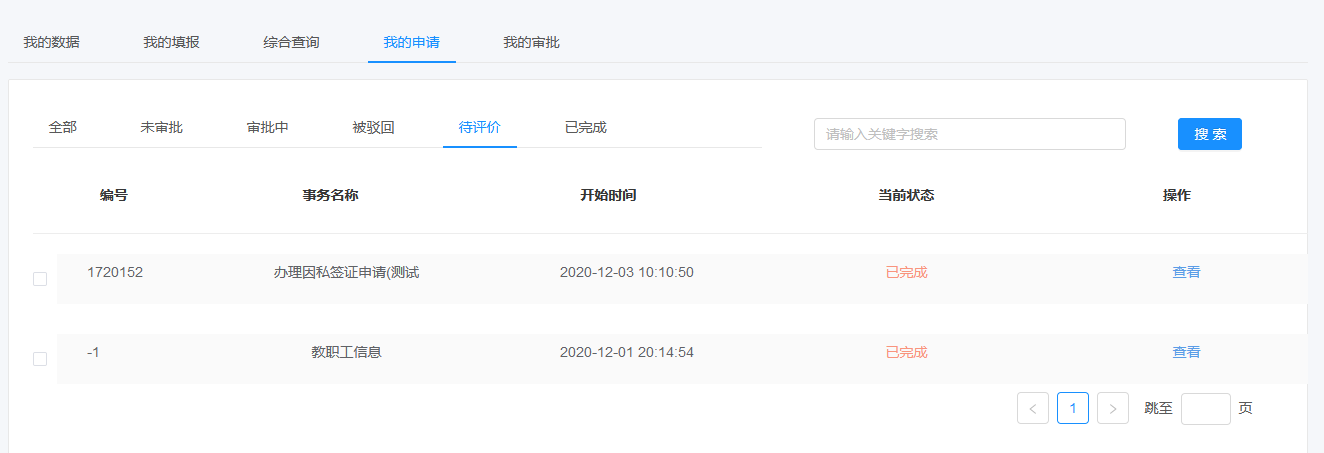Go to next page arrow
The height and width of the screenshot is (453, 1324).
1113,408
